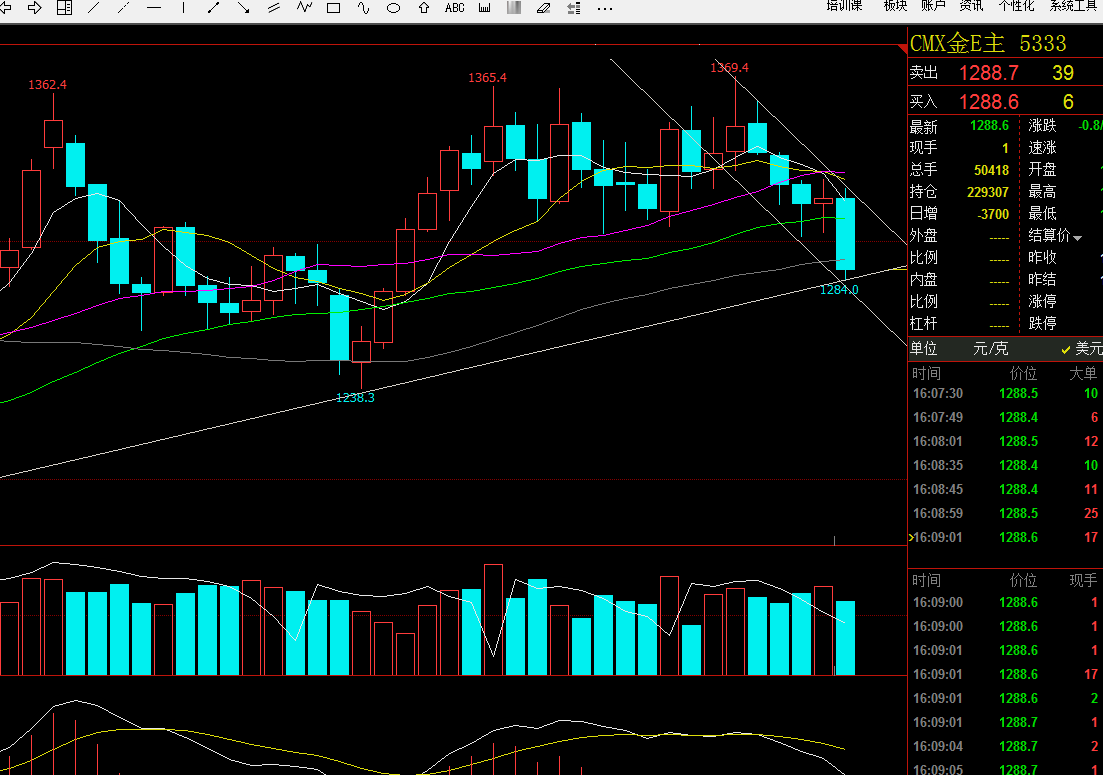
Task: Select the eraser tool
Action: point(543,8)
